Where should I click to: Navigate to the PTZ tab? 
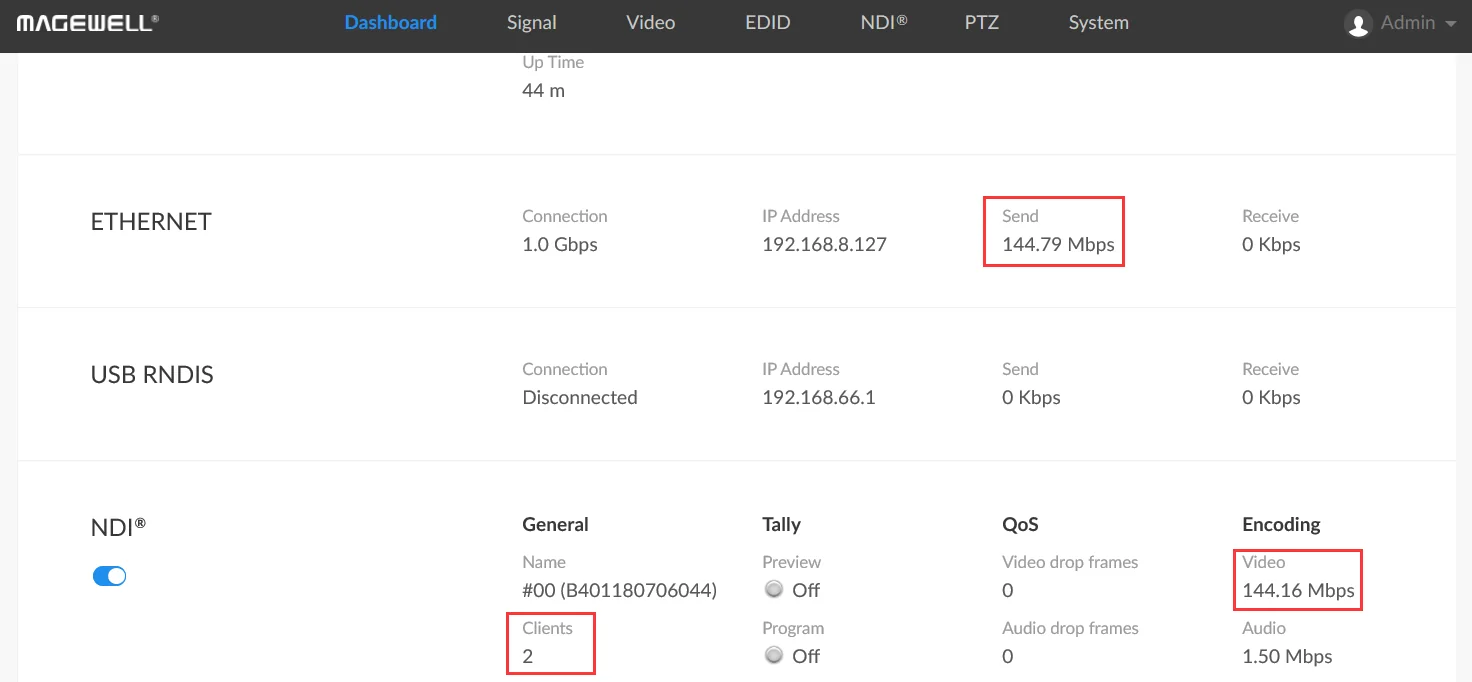point(982,23)
